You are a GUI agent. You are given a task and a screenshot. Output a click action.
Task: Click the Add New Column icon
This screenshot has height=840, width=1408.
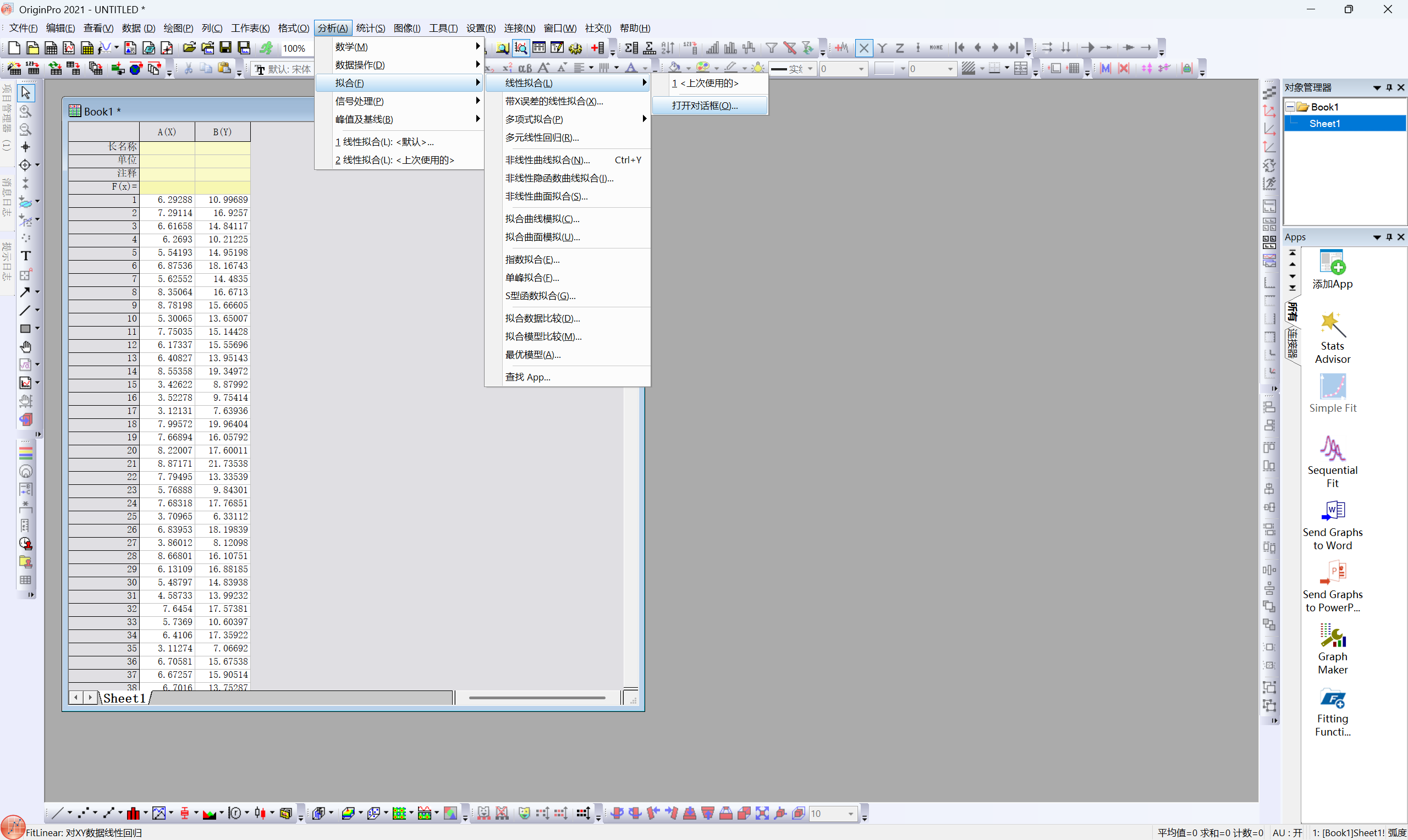click(x=597, y=48)
